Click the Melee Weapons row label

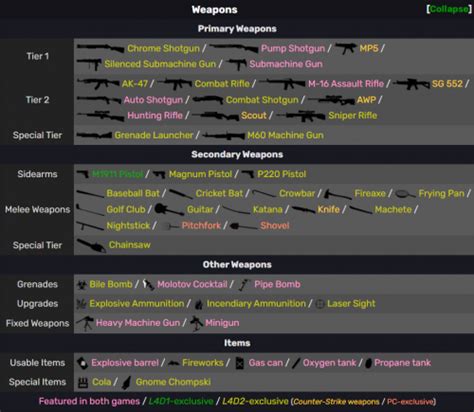click(37, 210)
